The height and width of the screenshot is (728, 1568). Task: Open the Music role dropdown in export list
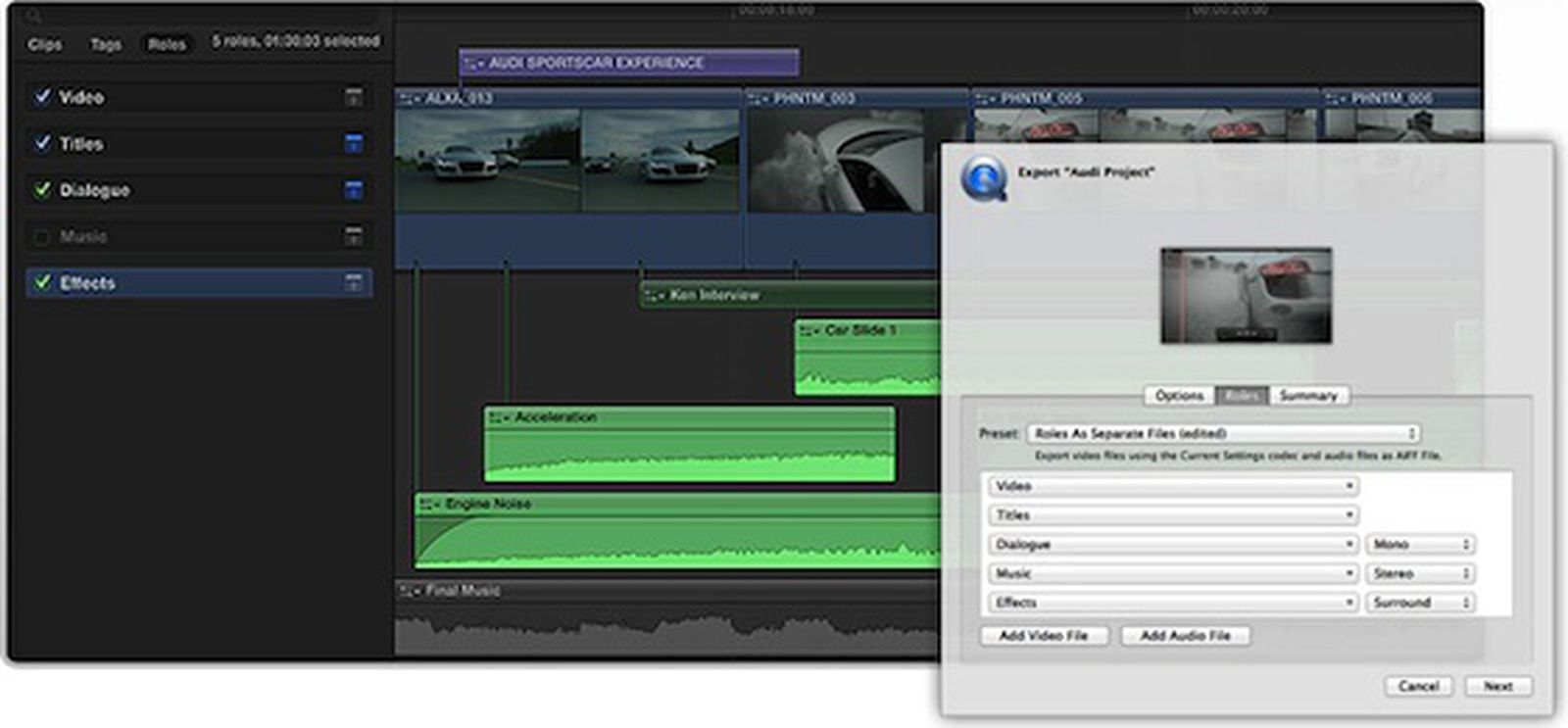[x=1172, y=573]
